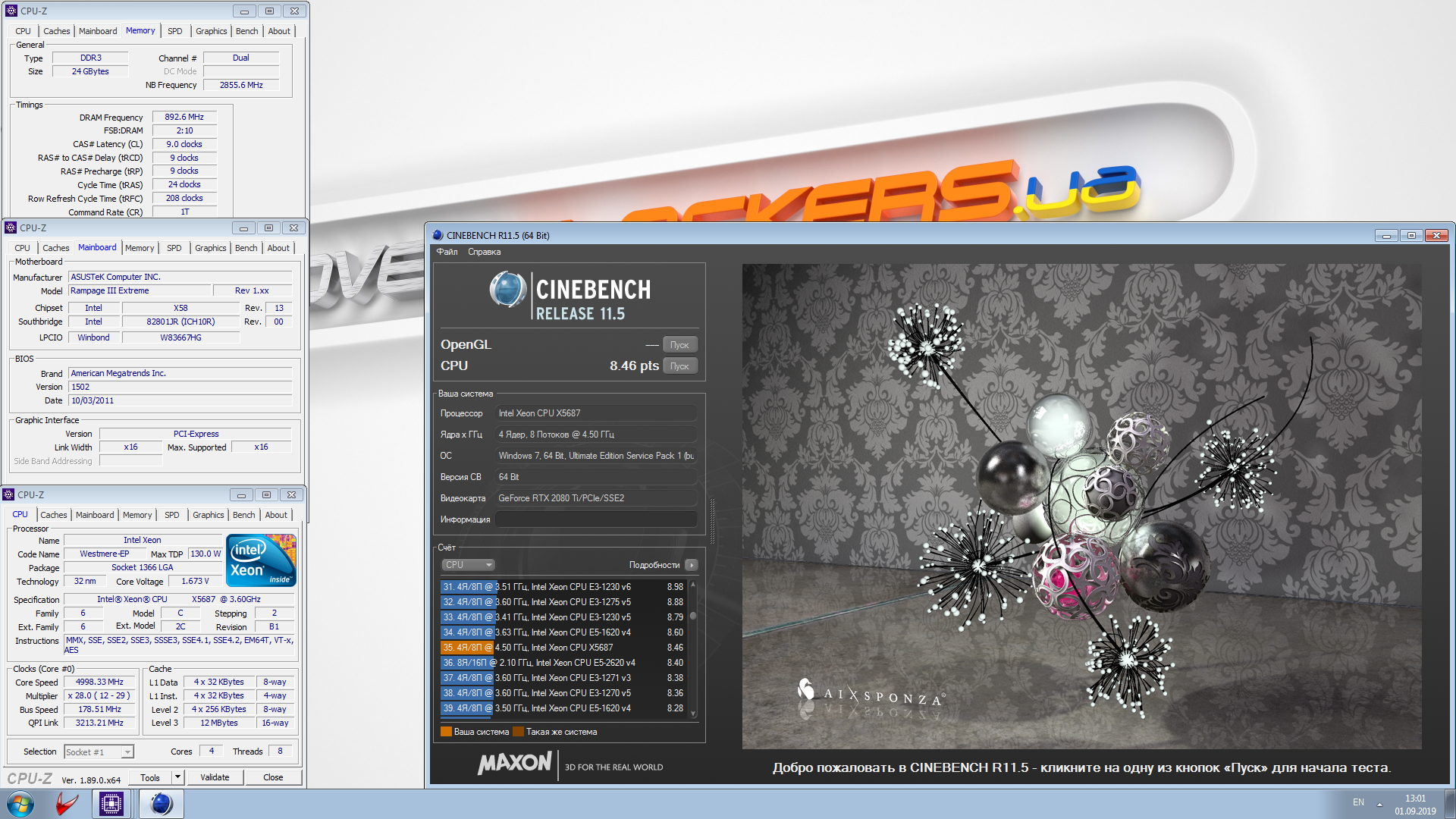Select ranking row Xeon E3-1271 v3
Viewport: 1456px width, 819px height.
(563, 678)
